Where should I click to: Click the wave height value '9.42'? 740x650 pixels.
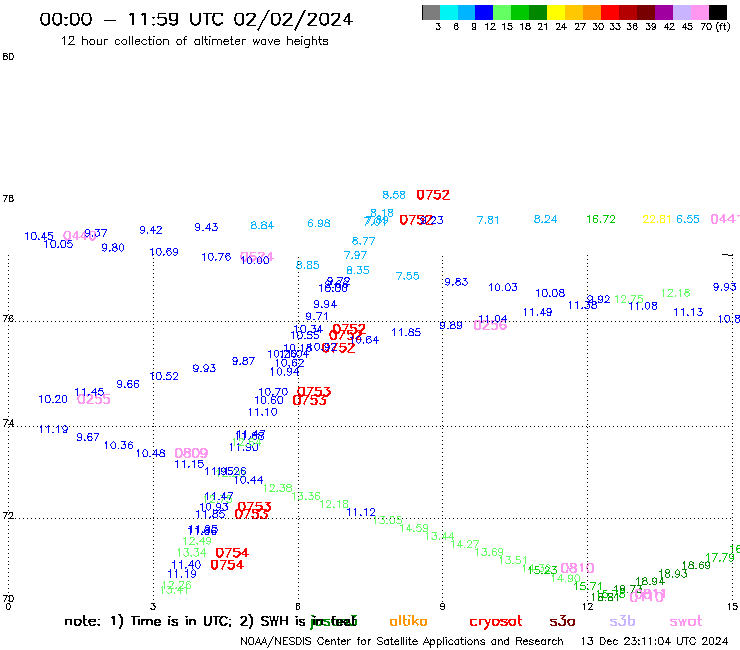pos(151,230)
